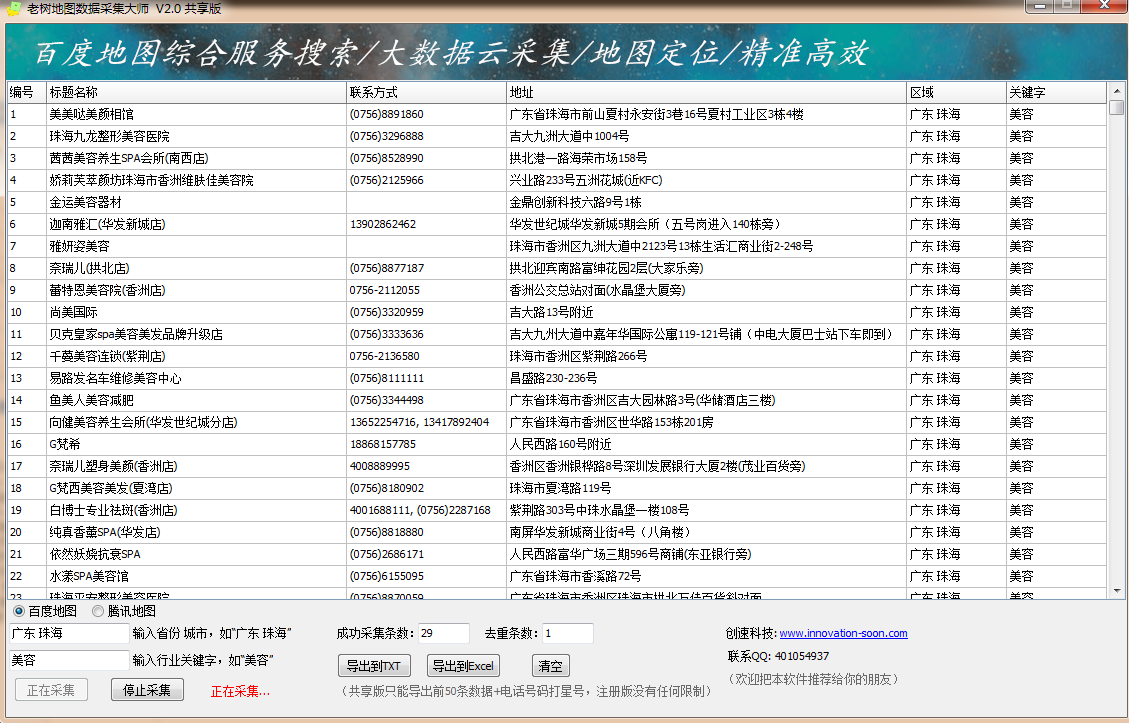Select row 雅妍姿美容

(x=557, y=246)
